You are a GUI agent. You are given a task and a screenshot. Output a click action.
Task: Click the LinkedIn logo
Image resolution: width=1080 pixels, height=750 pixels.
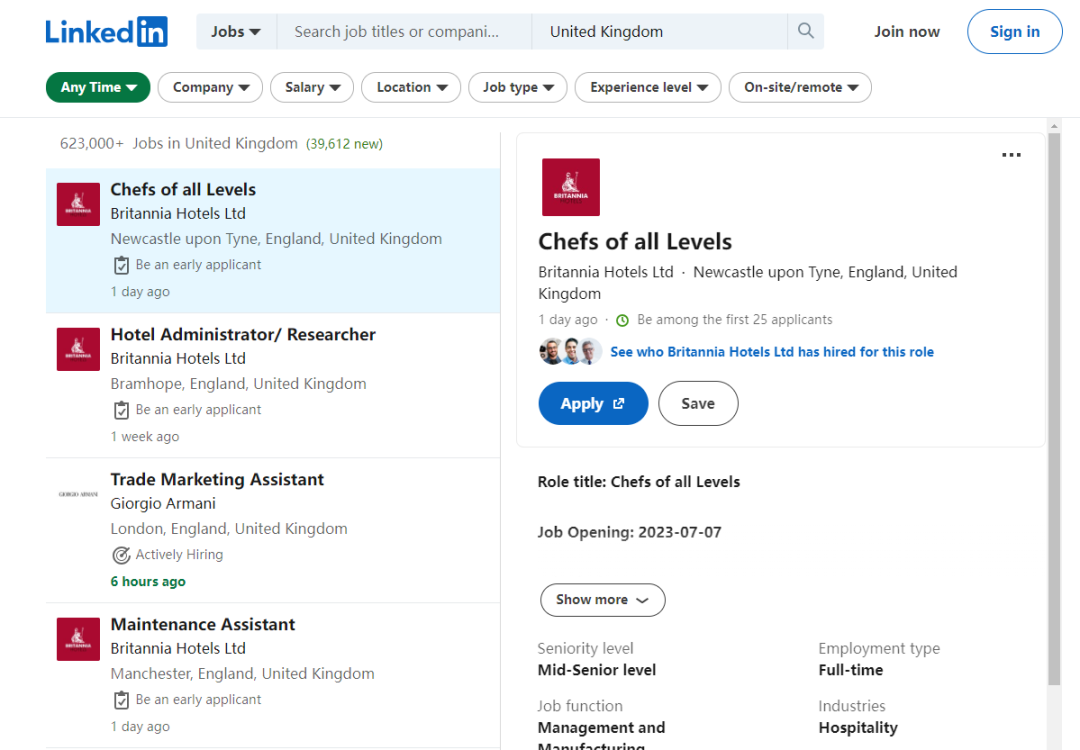[106, 32]
